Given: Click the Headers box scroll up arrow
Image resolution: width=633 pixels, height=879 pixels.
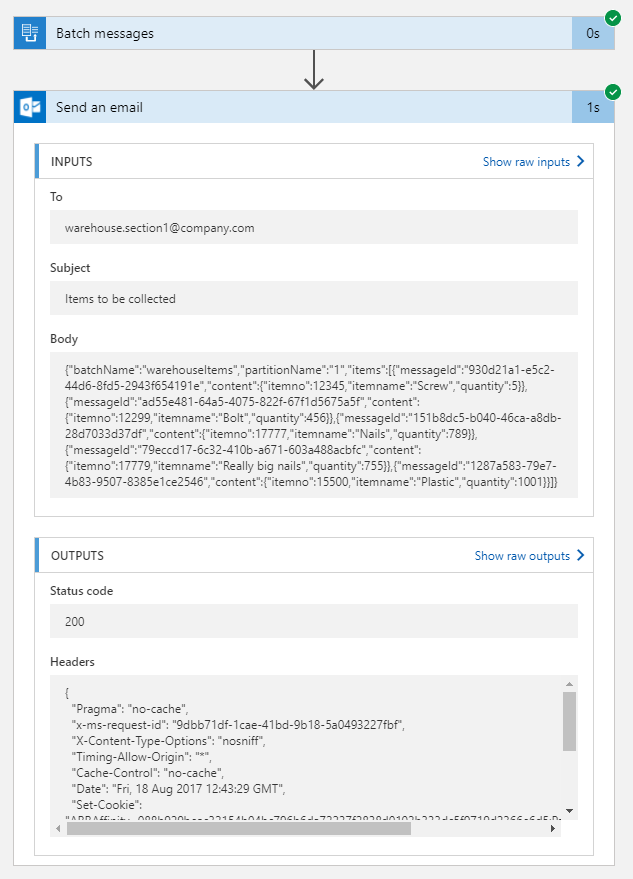Looking at the screenshot, I should 569,684.
